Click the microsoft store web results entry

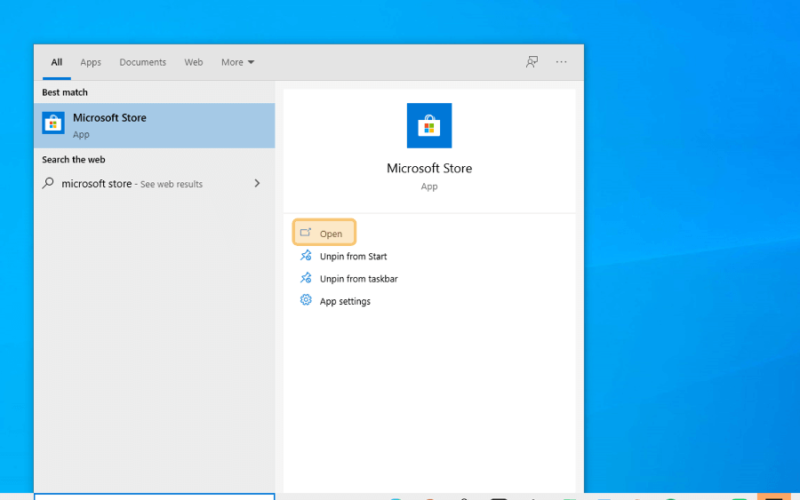click(154, 184)
